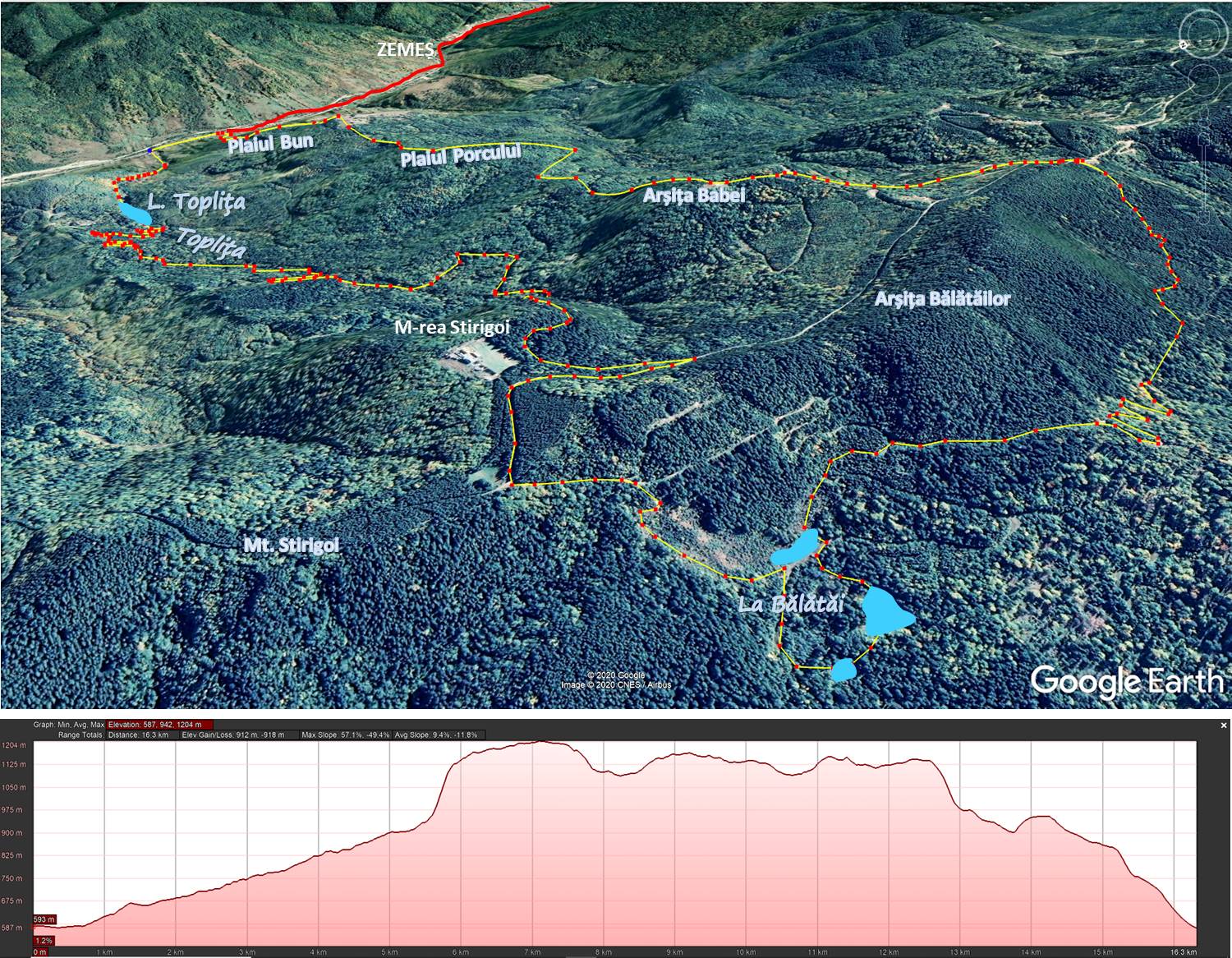
Task: Click the Elevation min avg max readout
Action: 160,725
